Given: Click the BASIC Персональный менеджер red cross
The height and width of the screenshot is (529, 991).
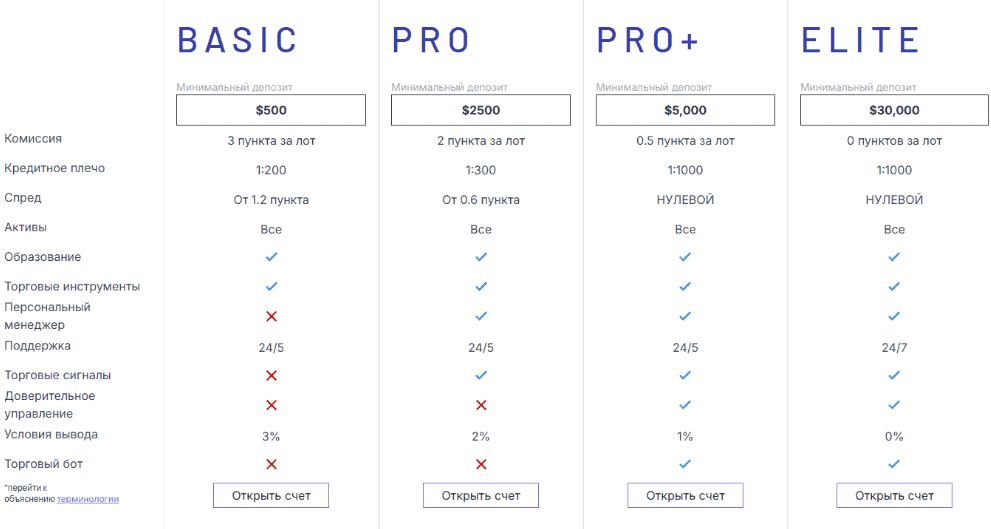Looking at the screenshot, I should 271,316.
